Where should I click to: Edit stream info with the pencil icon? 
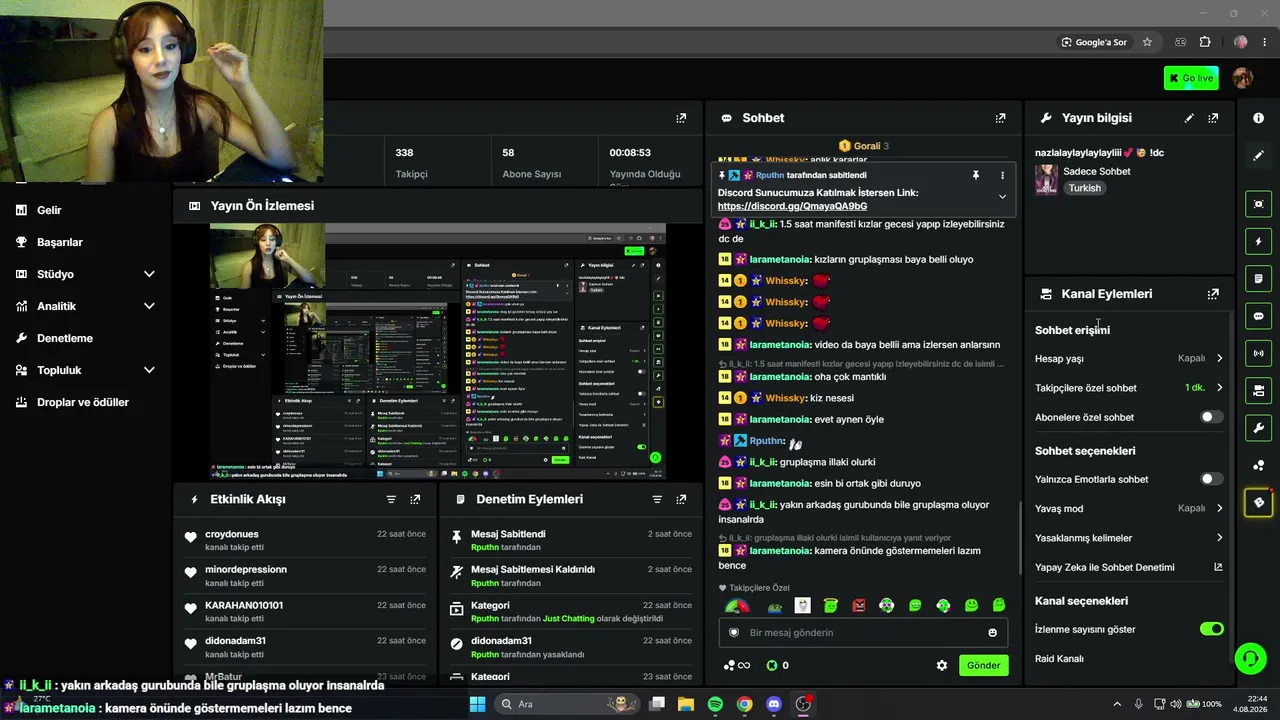[x=1189, y=118]
